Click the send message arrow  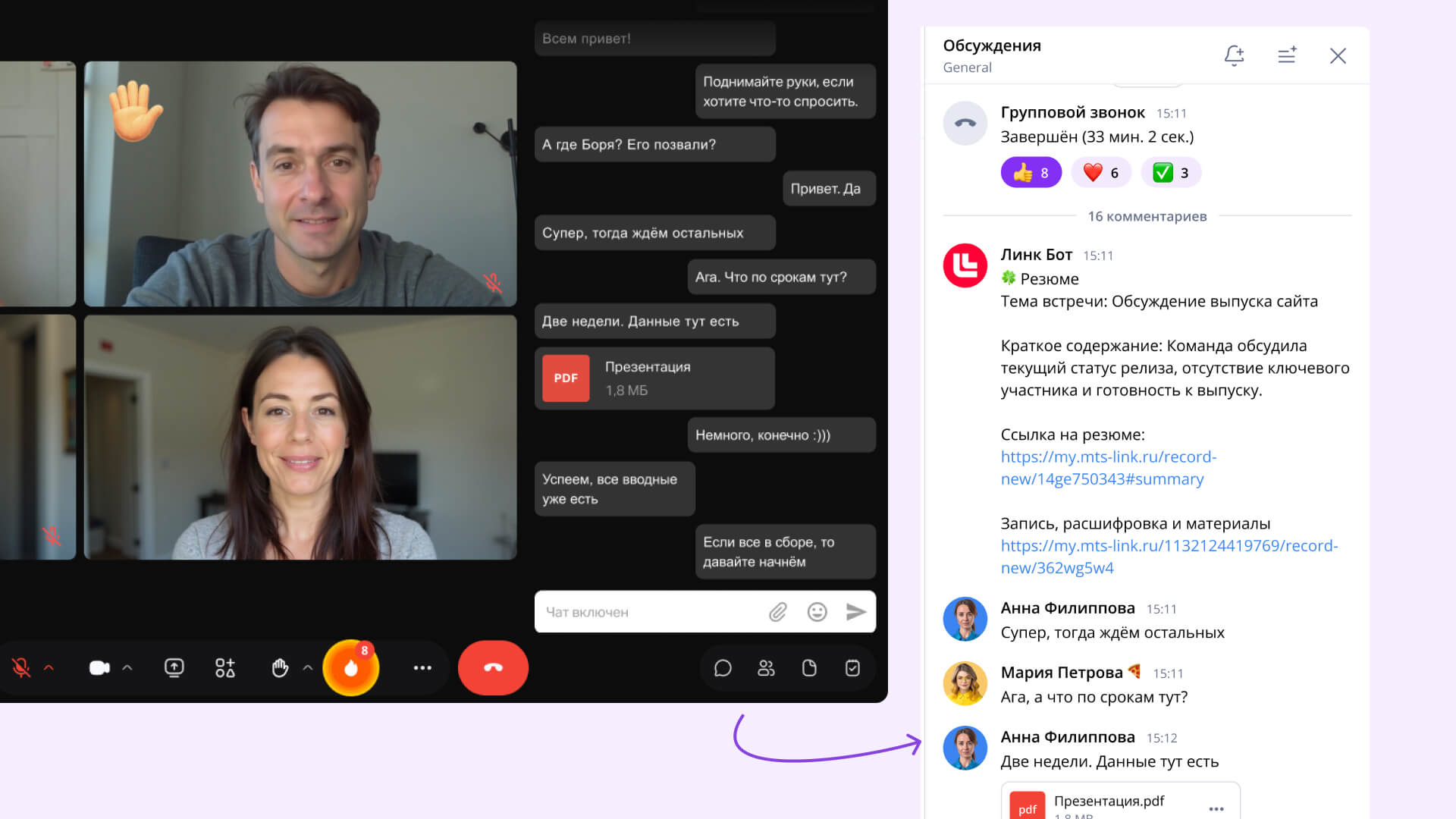point(856,612)
